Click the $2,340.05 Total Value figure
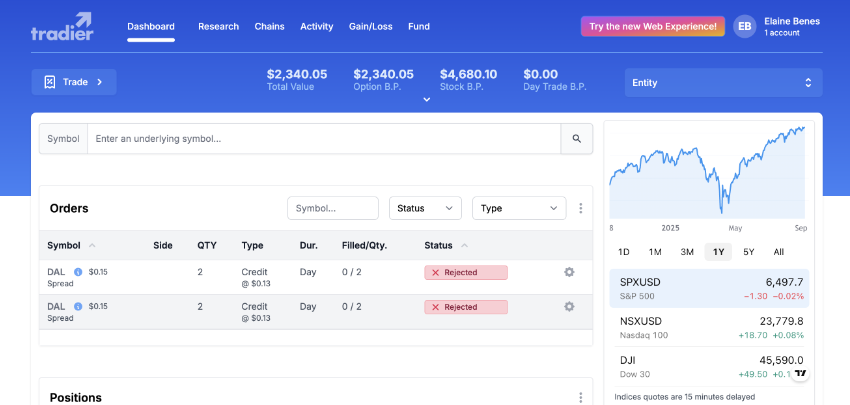This screenshot has width=850, height=405. [297, 74]
